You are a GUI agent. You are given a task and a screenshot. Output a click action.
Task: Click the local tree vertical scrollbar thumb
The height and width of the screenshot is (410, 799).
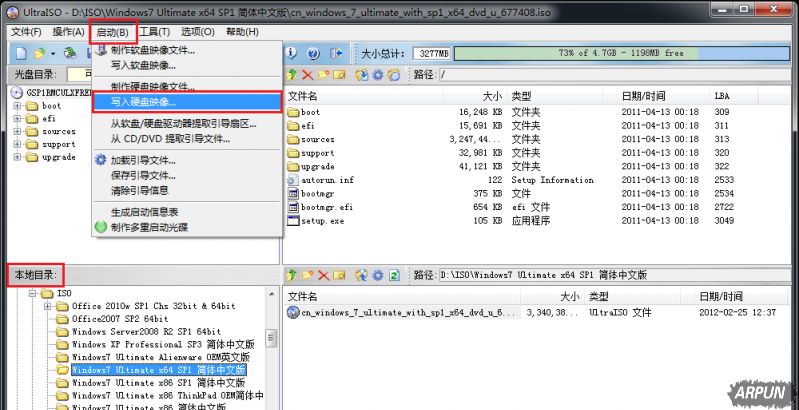[x=272, y=338]
